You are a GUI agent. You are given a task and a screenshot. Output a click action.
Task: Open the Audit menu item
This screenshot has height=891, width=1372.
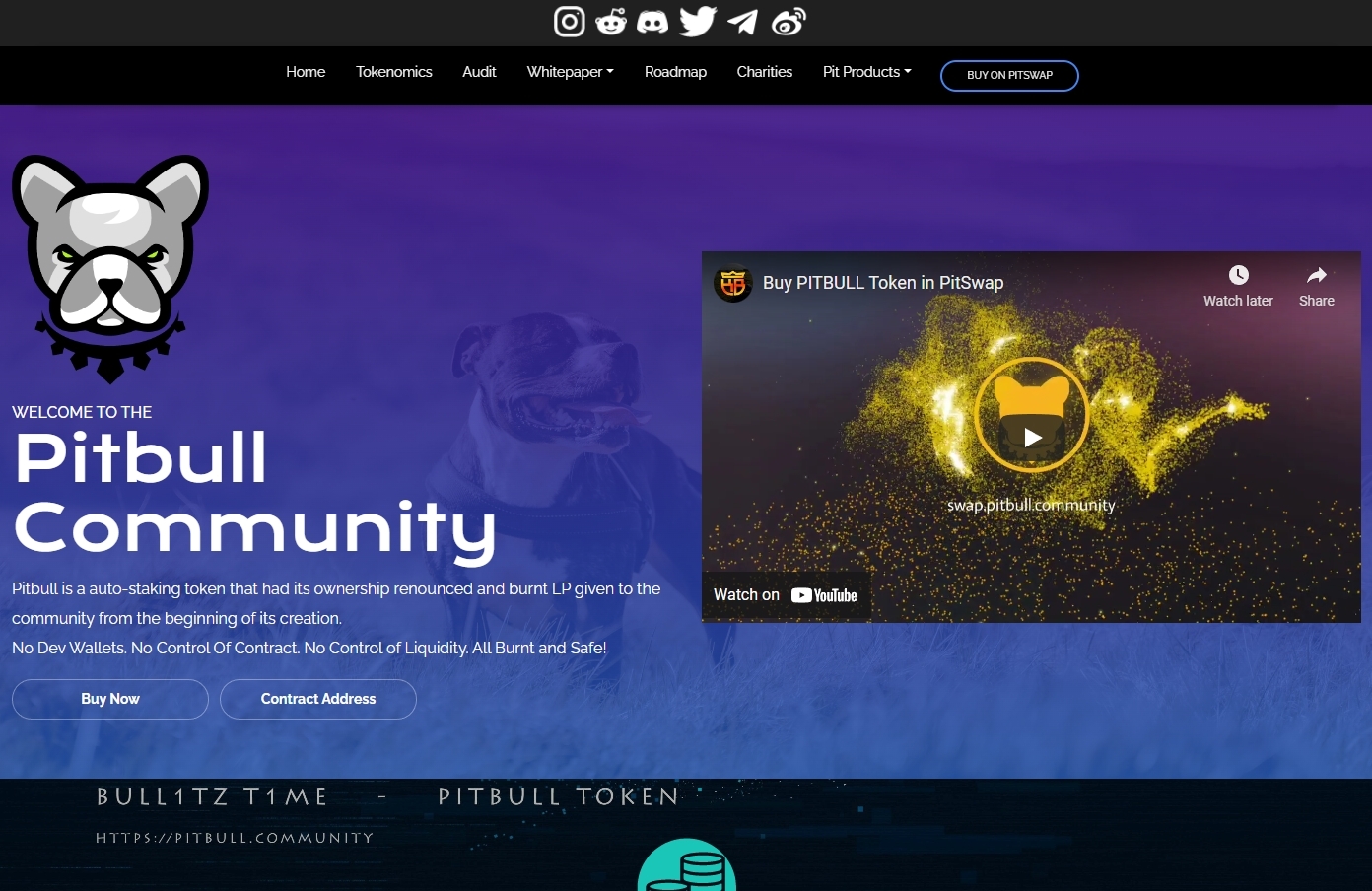(x=479, y=72)
